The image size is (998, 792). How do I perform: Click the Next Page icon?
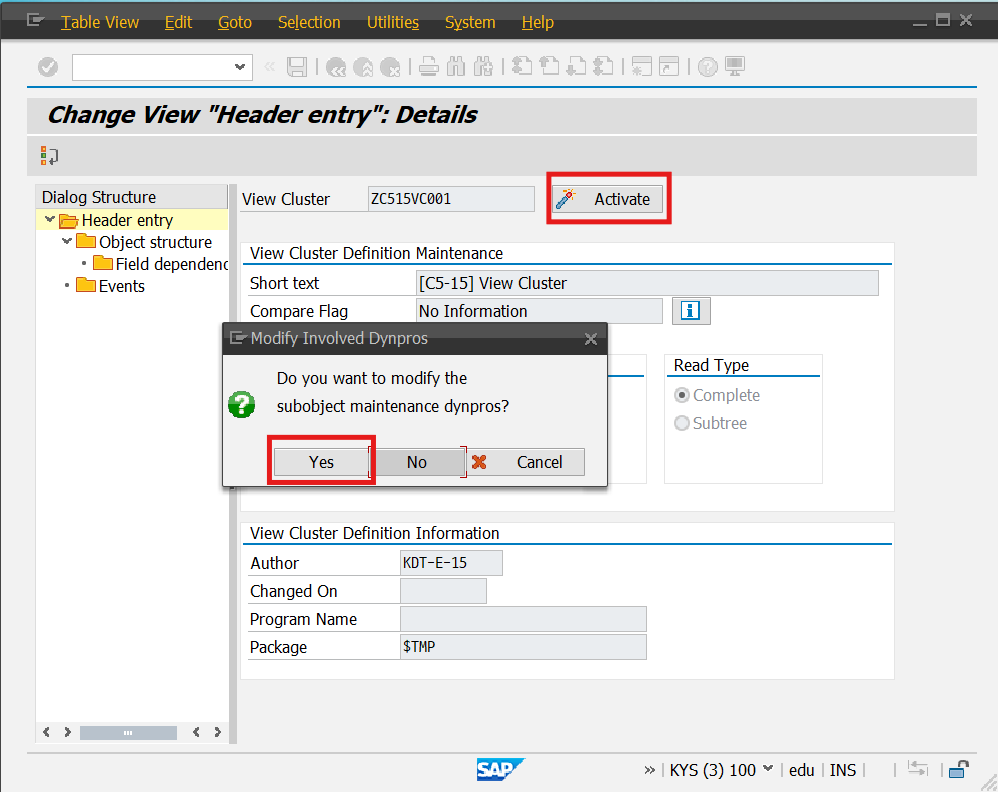click(x=576, y=67)
